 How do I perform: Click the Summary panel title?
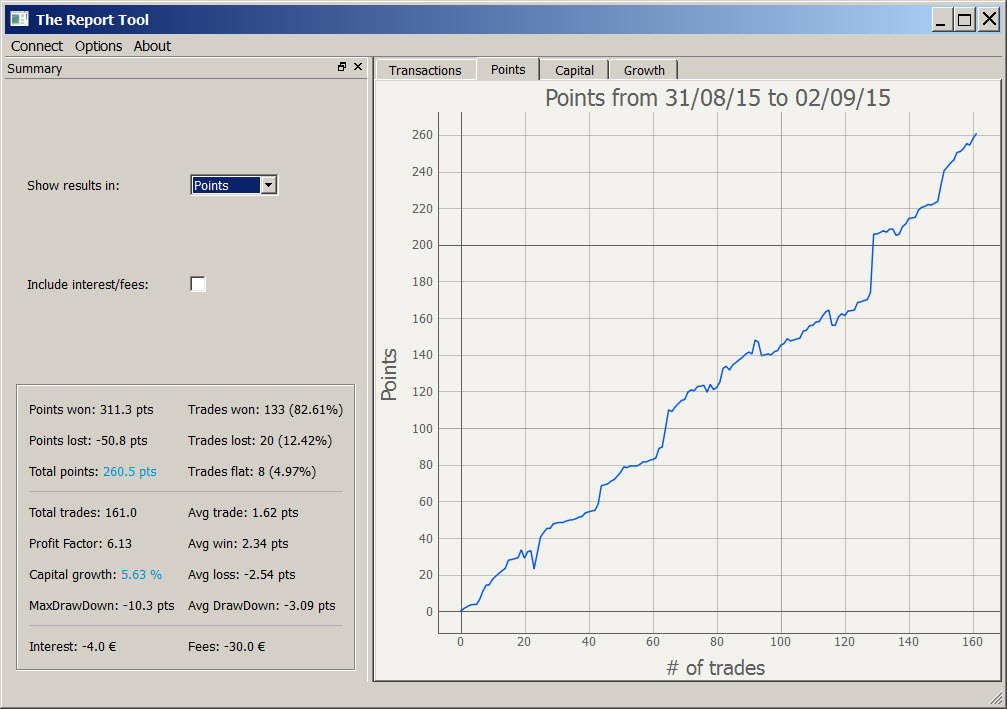[x=35, y=68]
